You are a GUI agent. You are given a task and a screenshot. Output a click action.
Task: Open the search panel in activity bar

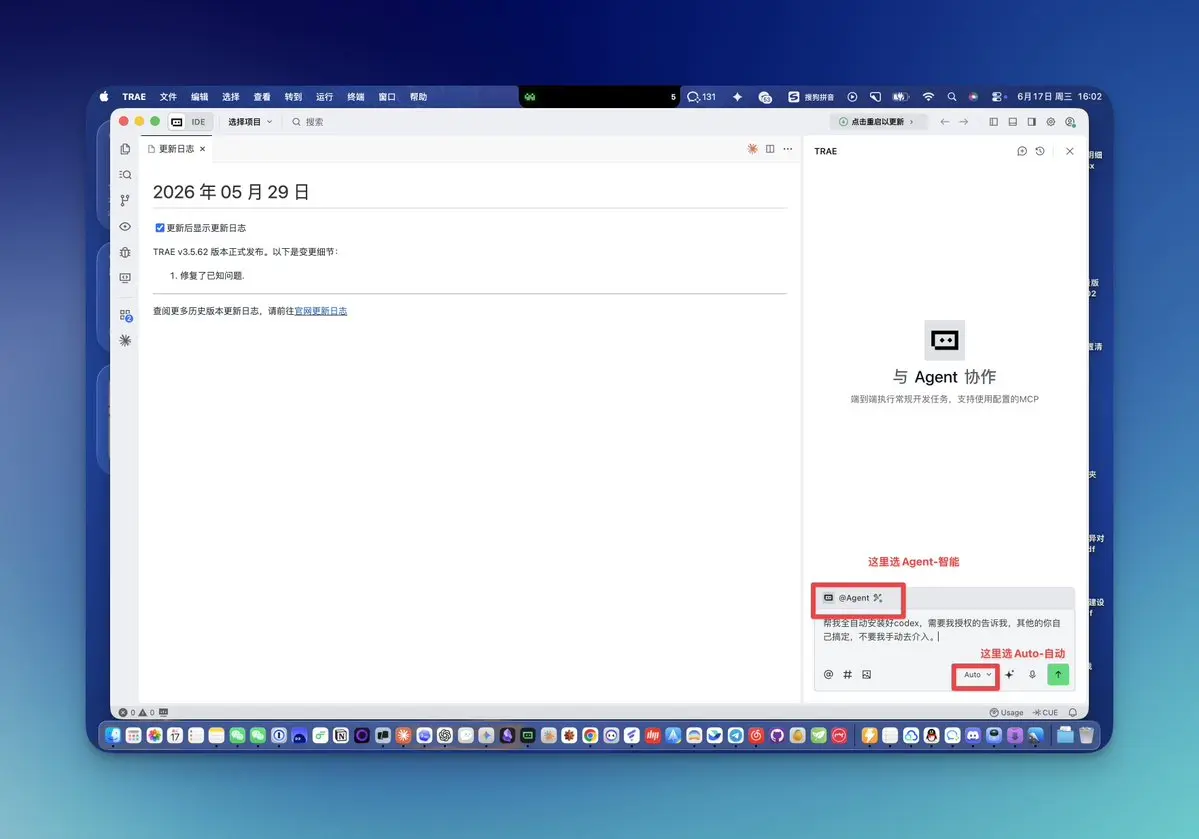click(x=125, y=174)
